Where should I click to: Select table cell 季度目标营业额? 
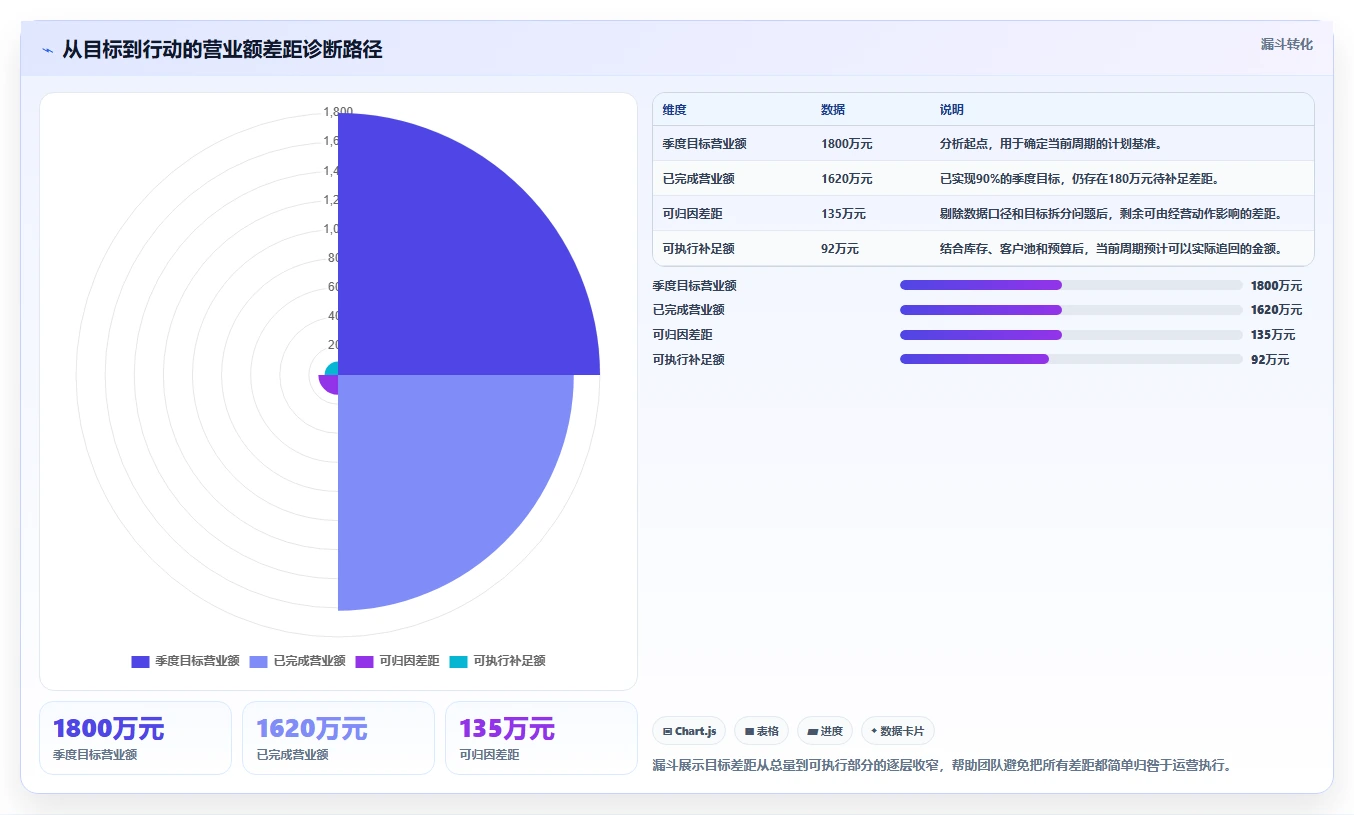[x=704, y=144]
